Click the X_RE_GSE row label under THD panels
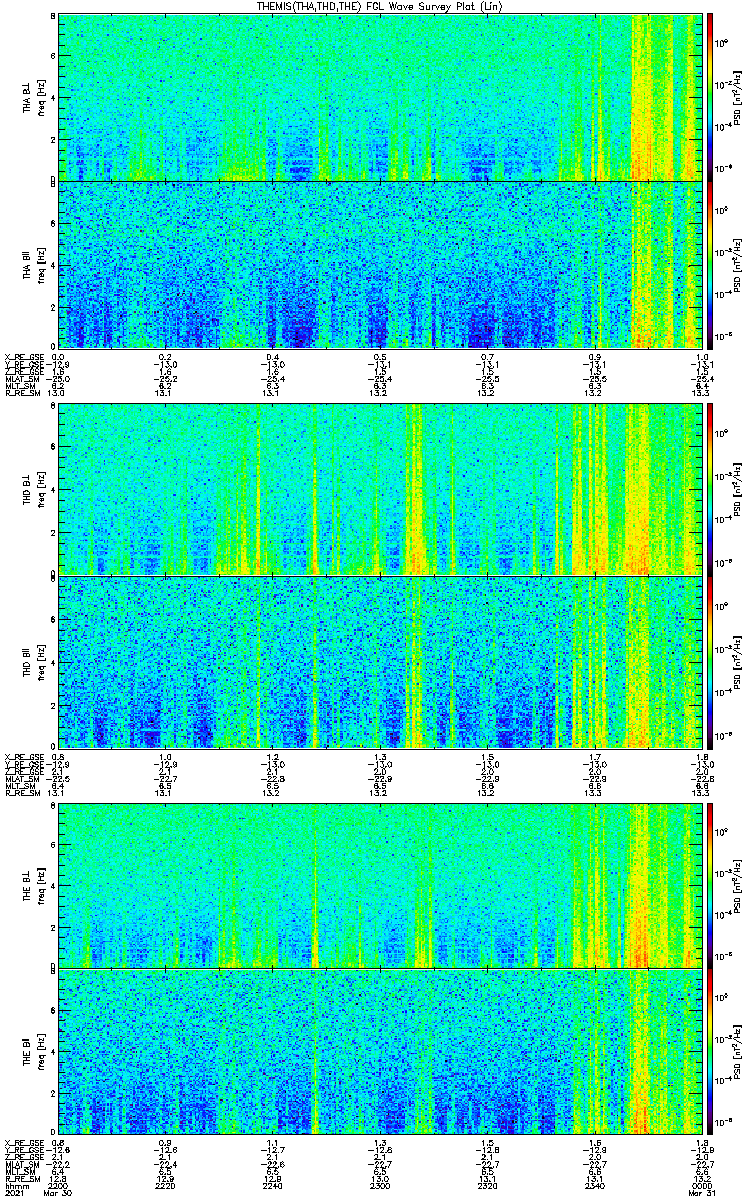 click(x=23, y=756)
